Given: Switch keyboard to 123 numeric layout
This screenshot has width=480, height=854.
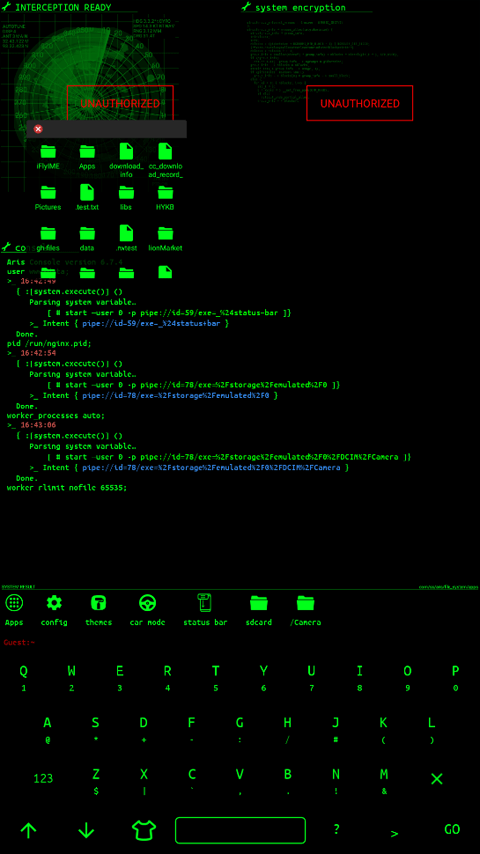Looking at the screenshot, I should pos(43,778).
